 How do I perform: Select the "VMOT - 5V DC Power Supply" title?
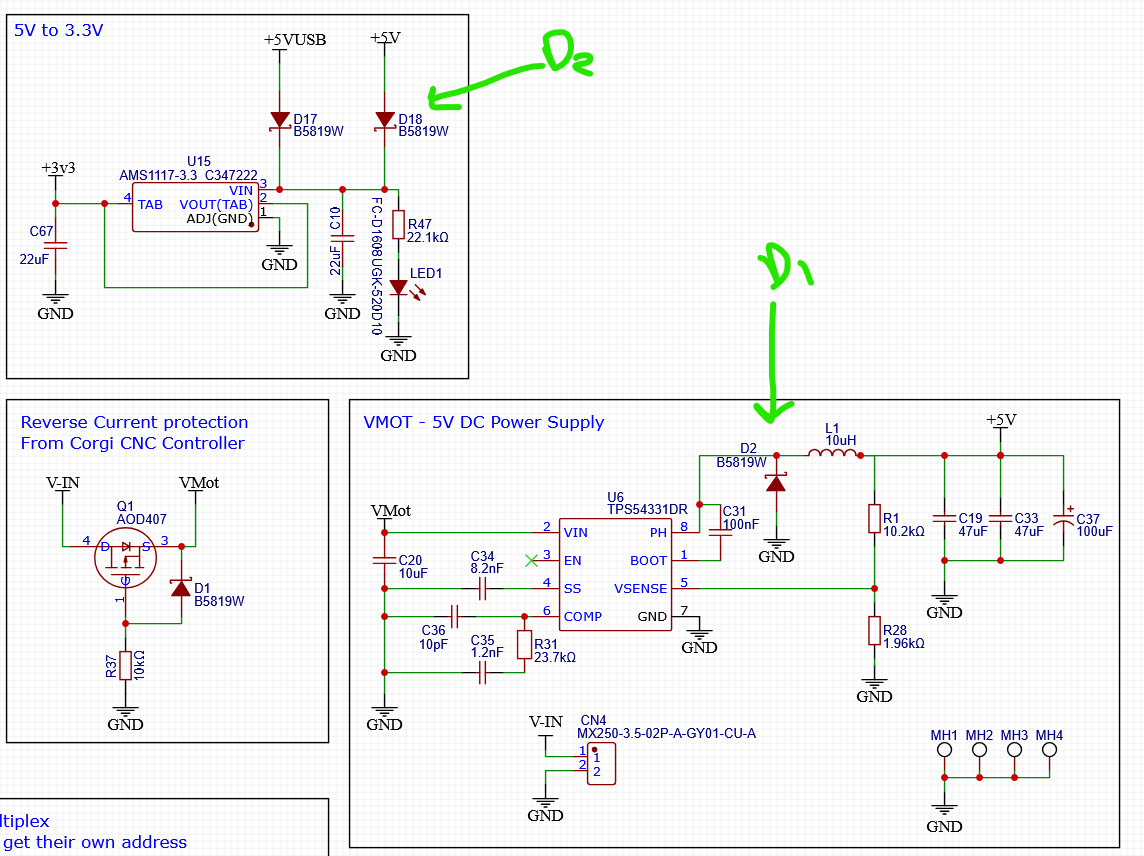pyautogui.click(x=483, y=422)
